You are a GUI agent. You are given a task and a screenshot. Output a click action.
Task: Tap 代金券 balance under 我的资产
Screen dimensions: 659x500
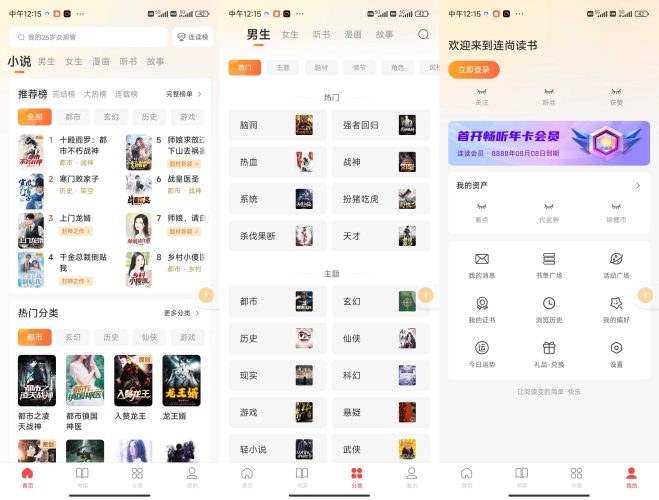[x=549, y=213]
